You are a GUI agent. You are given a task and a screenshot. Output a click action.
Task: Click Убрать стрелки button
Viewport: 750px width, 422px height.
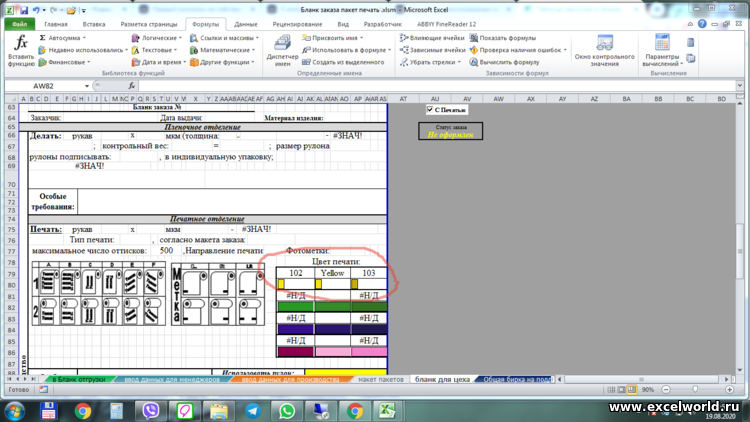pos(430,62)
